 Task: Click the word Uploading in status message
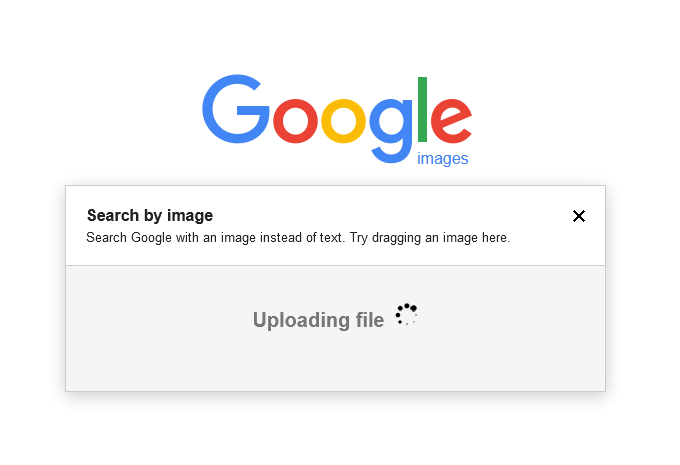pos(301,321)
